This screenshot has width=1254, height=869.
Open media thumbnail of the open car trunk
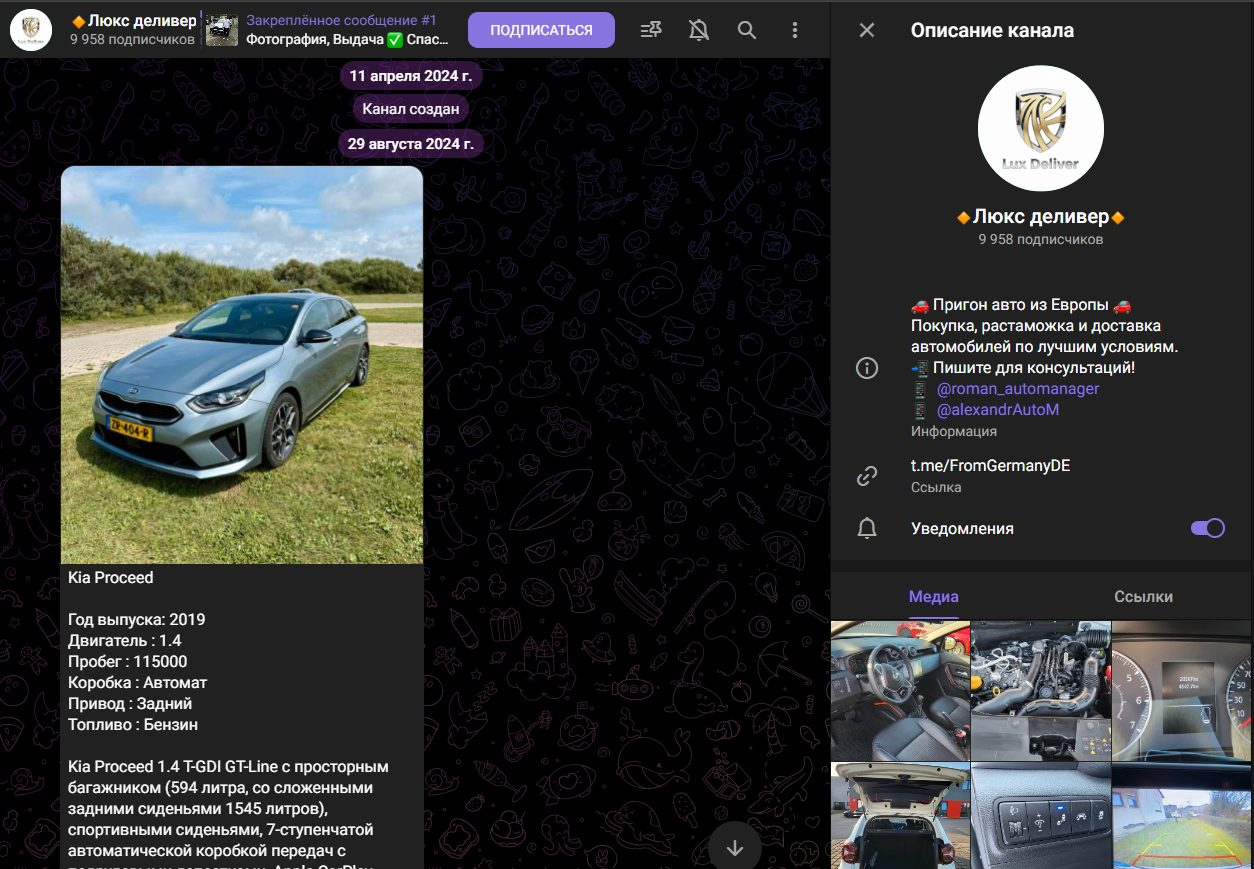(900, 816)
